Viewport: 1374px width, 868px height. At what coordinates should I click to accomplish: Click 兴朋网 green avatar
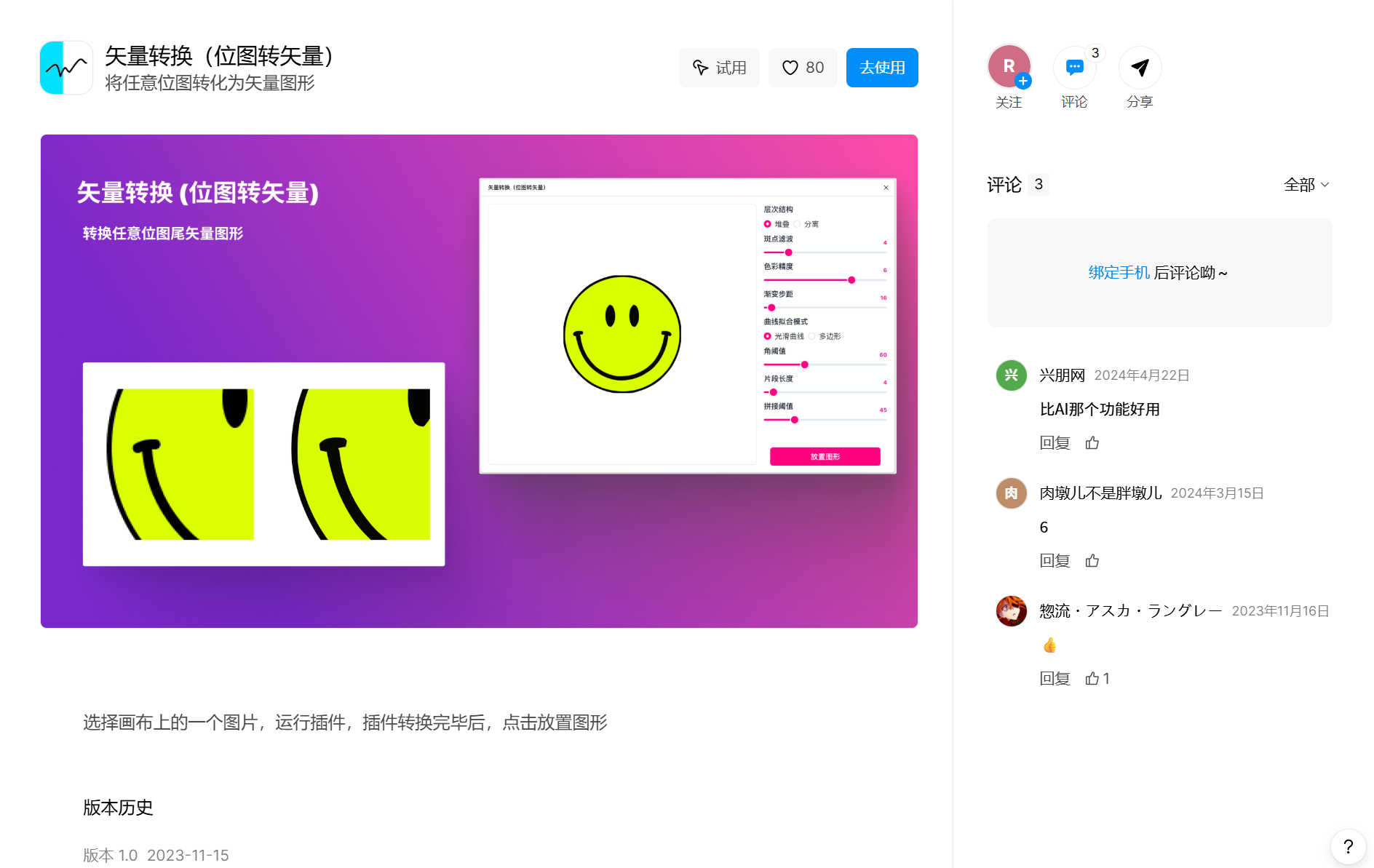click(1011, 375)
